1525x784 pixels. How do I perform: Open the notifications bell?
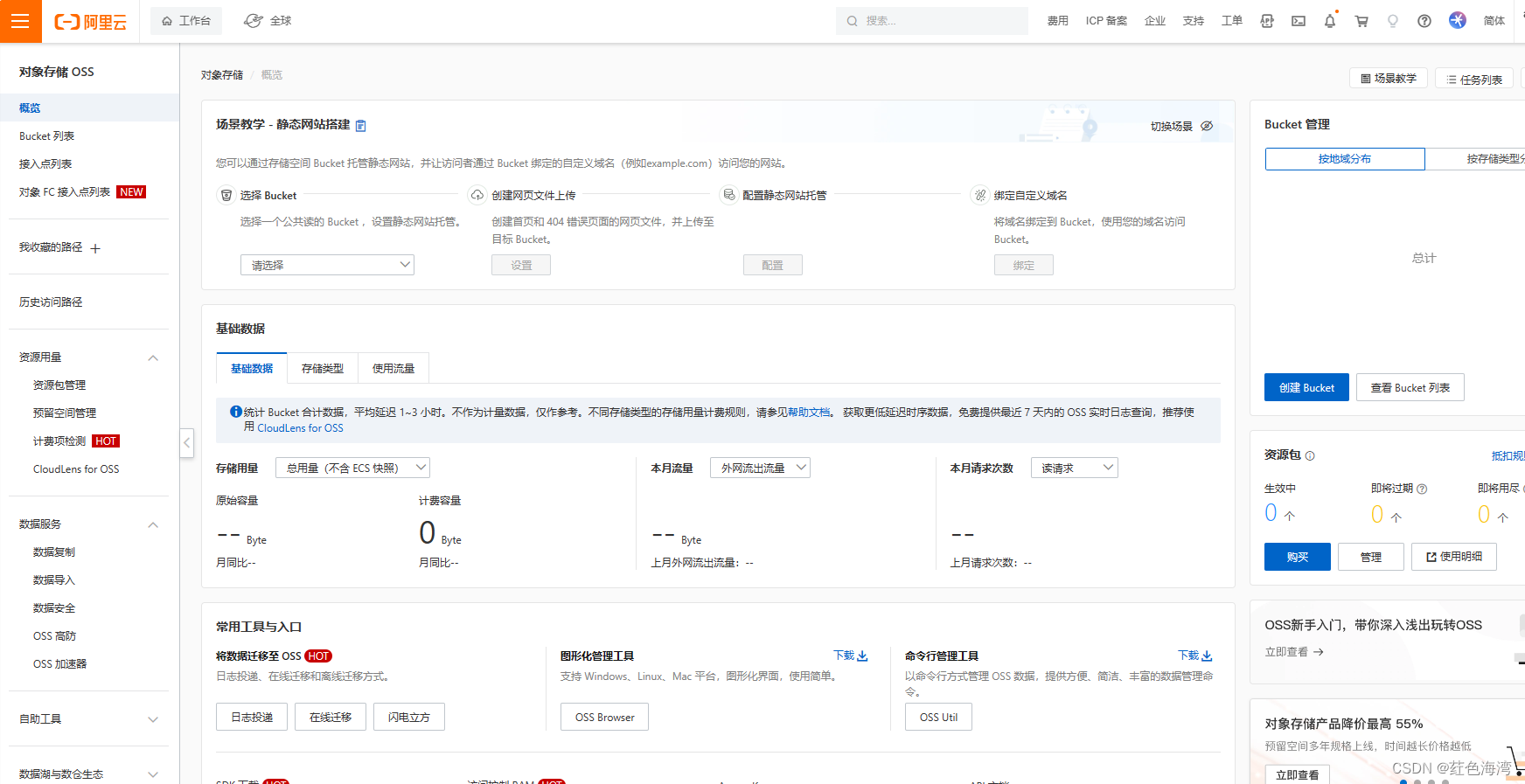pyautogui.click(x=1330, y=21)
